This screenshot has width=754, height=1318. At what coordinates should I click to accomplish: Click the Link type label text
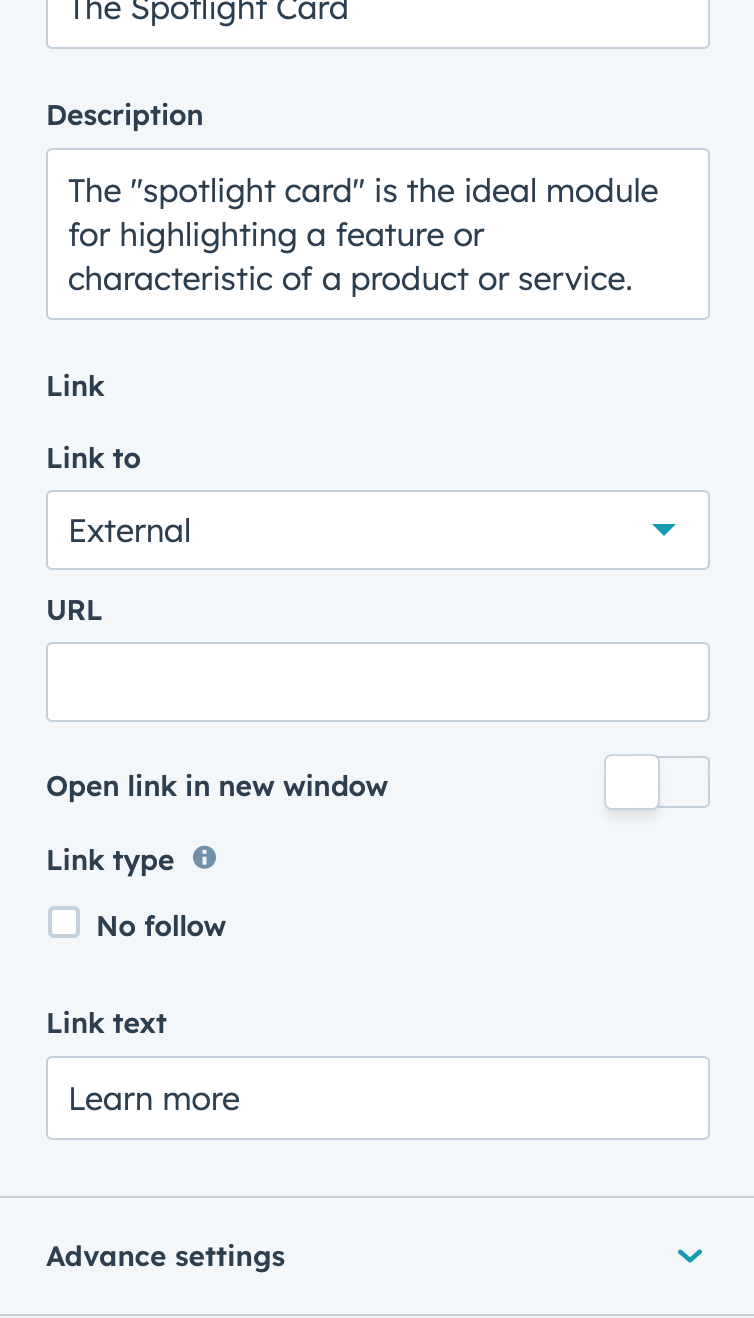tap(110, 860)
